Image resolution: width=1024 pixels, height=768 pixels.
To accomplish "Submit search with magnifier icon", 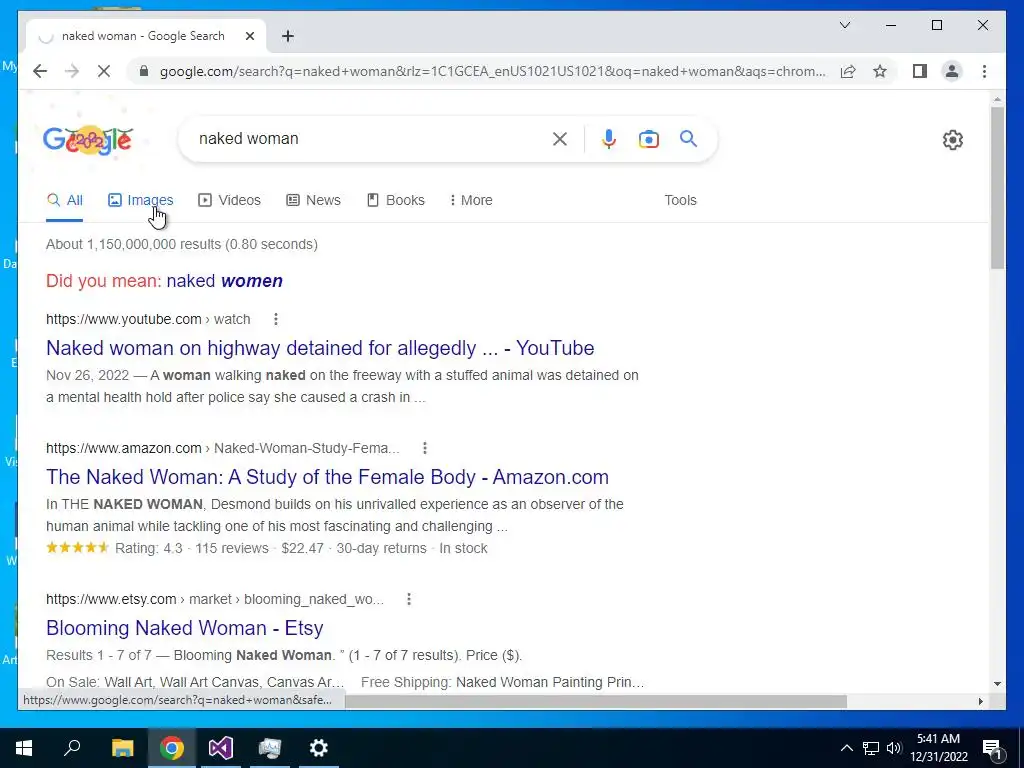I will (688, 138).
